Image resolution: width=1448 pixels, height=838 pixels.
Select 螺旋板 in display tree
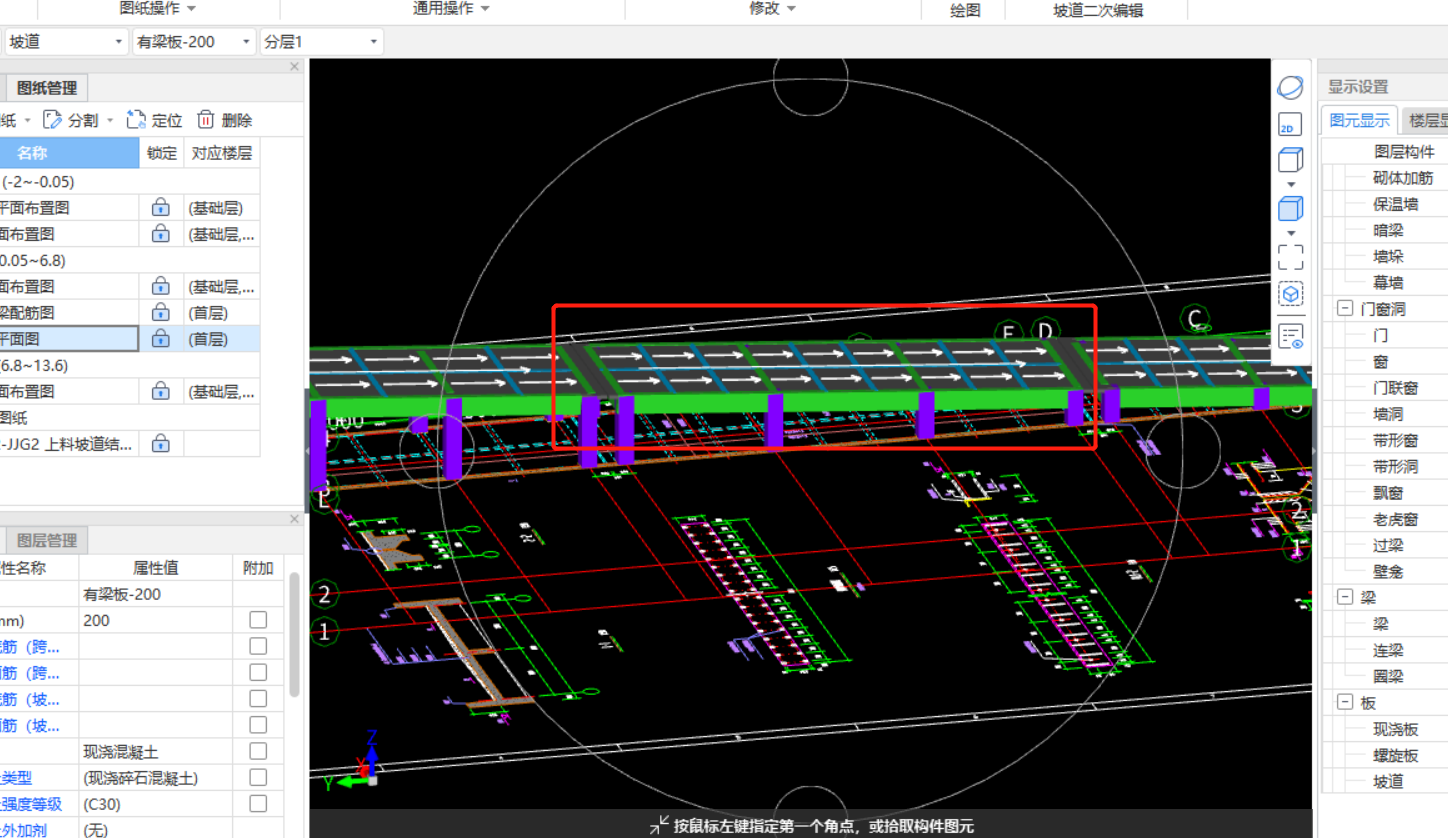pyautogui.click(x=1396, y=755)
